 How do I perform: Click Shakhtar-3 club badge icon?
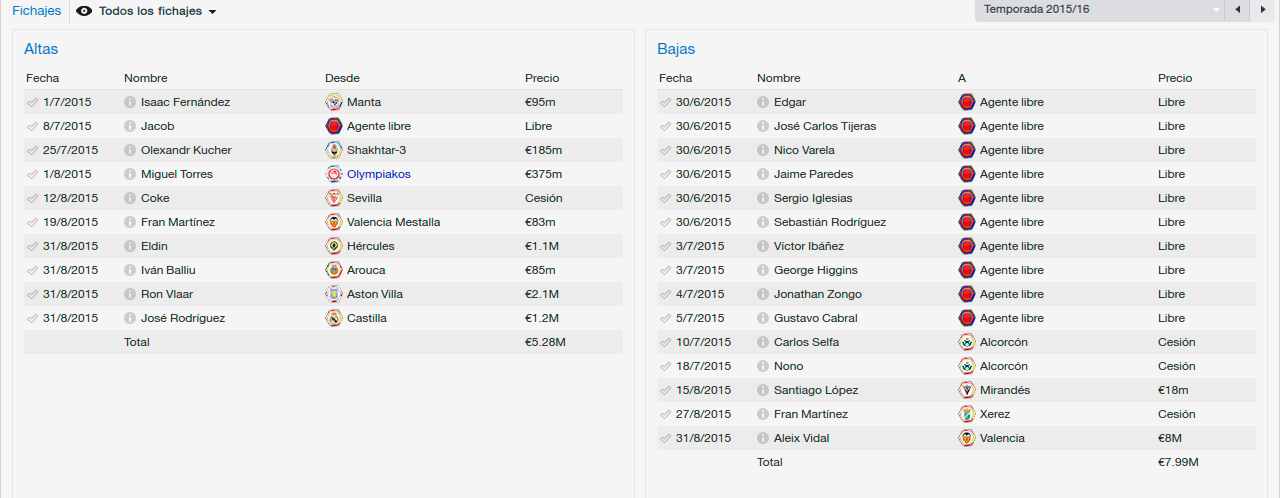(x=334, y=150)
